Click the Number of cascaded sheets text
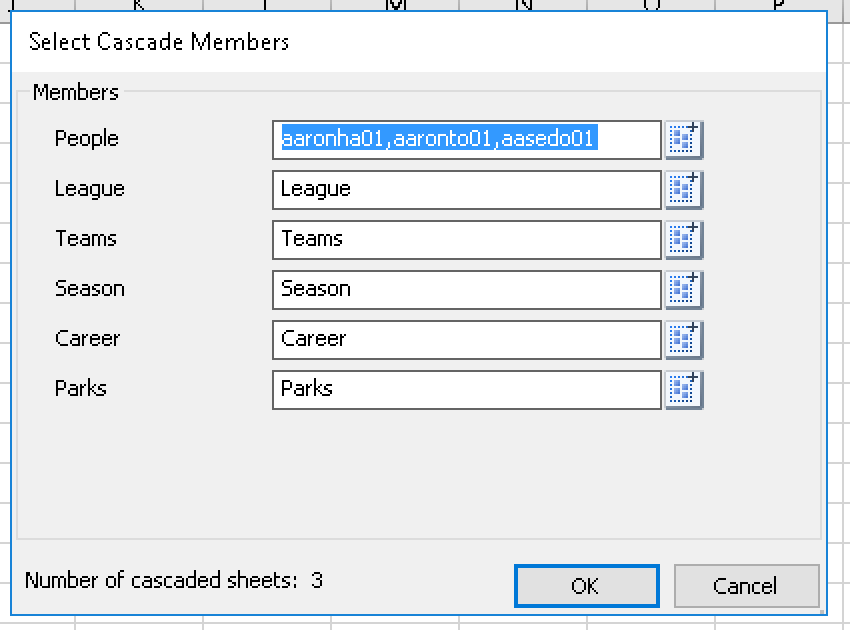 pos(173,580)
